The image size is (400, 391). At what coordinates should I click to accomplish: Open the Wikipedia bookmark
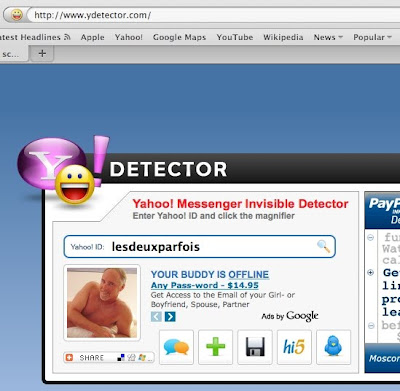pyautogui.click(x=283, y=37)
